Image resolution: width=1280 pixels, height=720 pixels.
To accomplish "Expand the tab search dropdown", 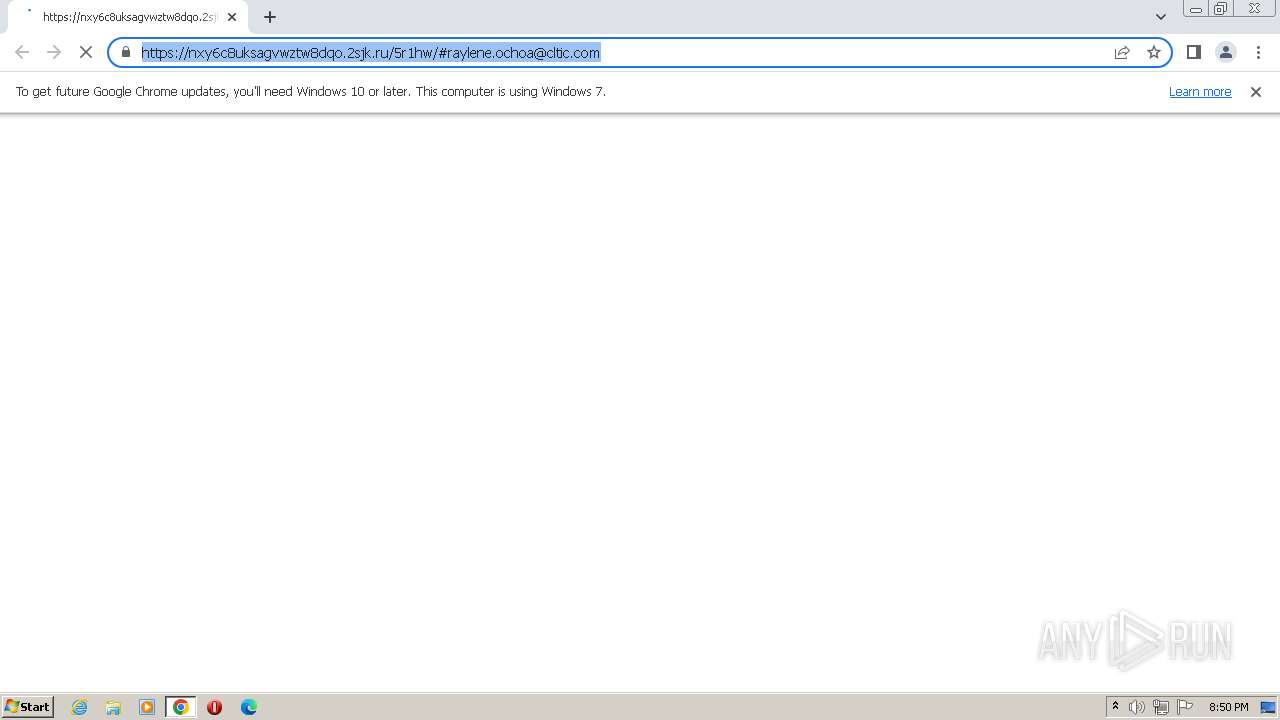I will [x=1161, y=17].
